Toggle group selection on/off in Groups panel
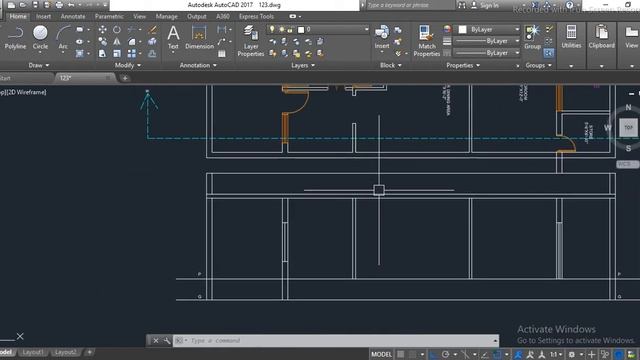Screen dimensions: 640x360 click(x=549, y=53)
